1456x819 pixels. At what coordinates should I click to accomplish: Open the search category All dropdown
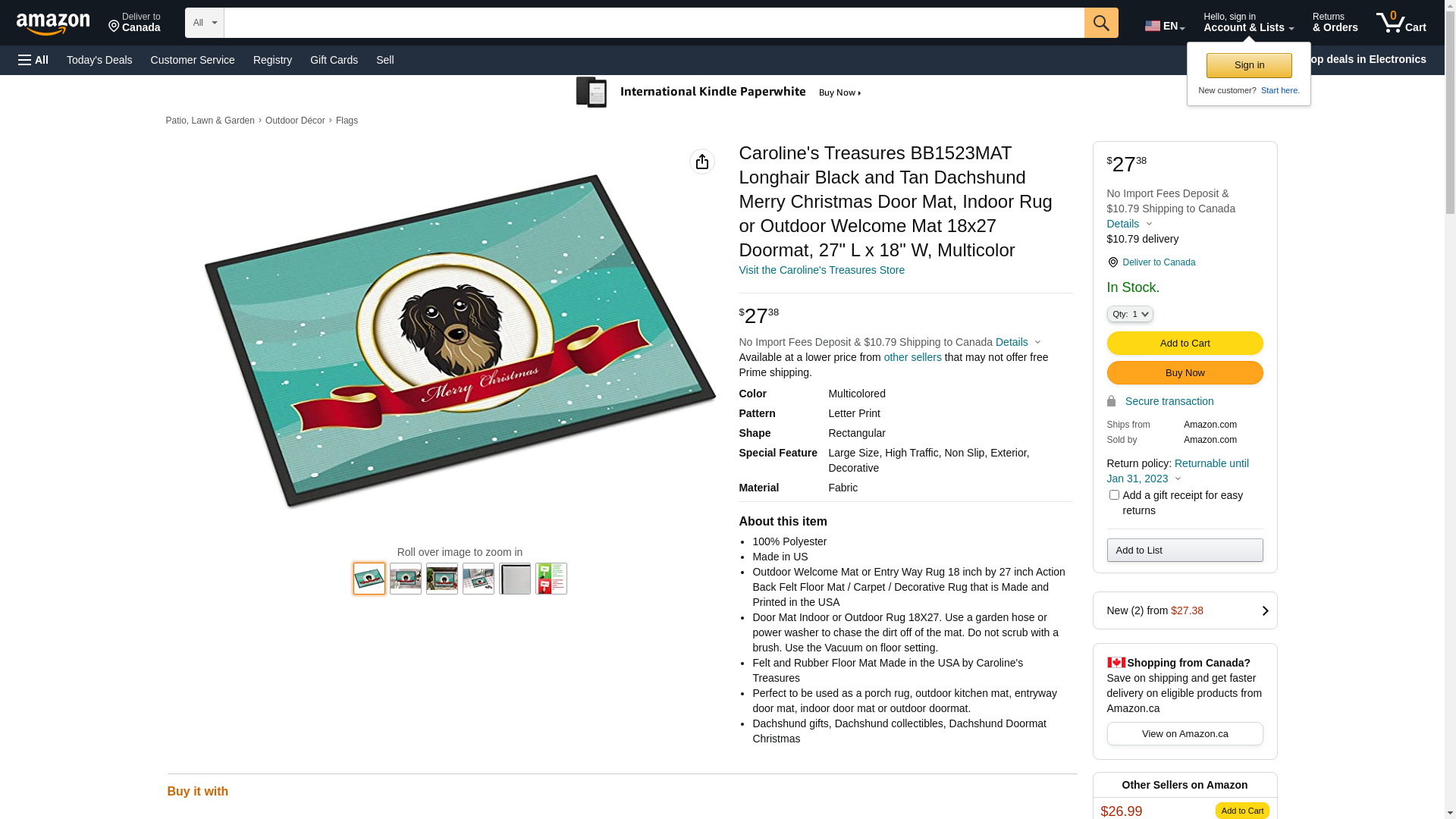(x=205, y=23)
